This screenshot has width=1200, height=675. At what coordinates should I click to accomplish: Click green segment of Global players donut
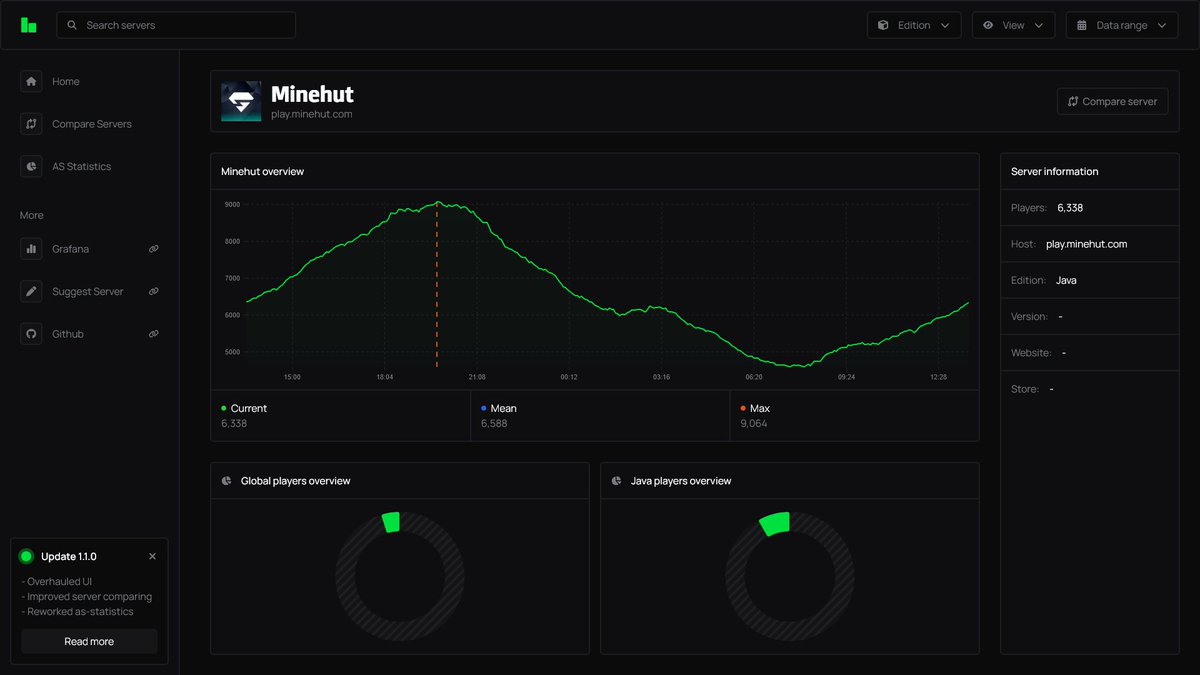[391, 522]
